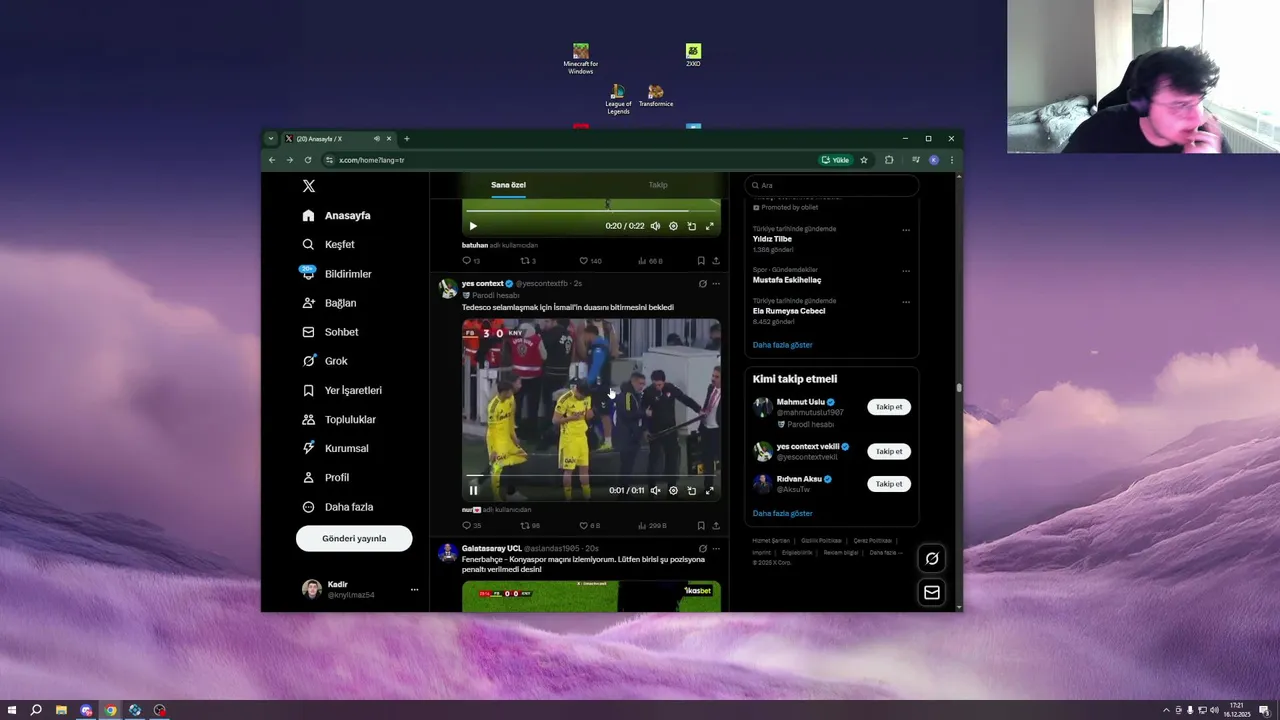
Task: Like the batuhan video post
Action: point(590,261)
